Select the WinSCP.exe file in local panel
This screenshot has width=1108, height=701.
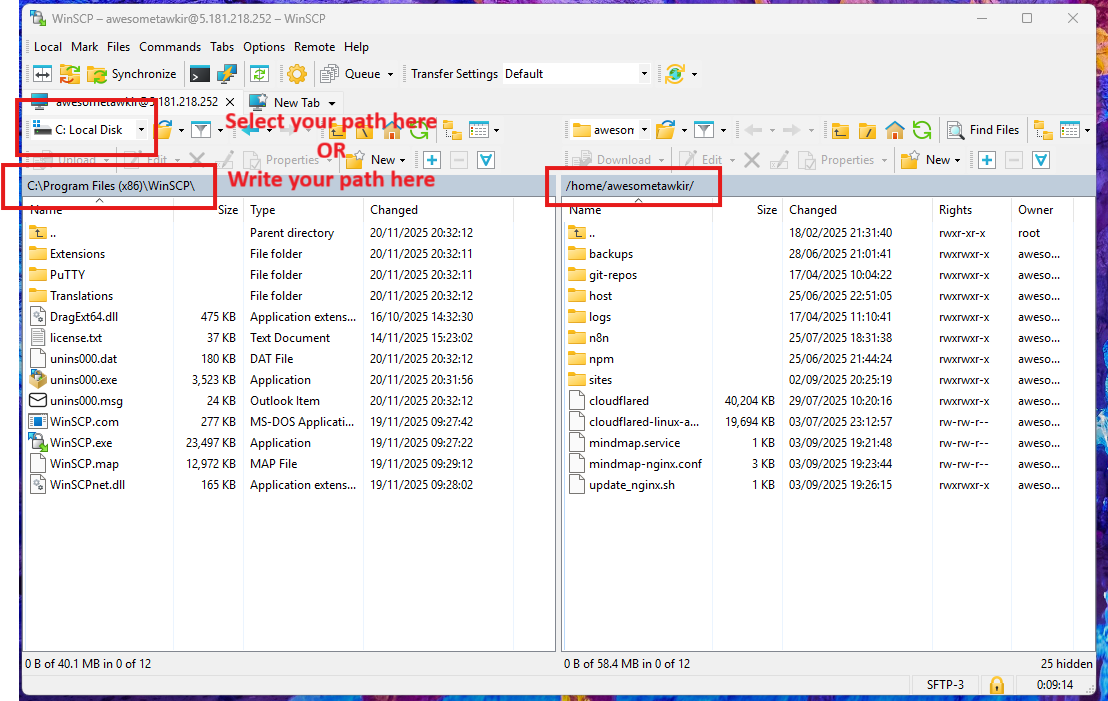(81, 443)
